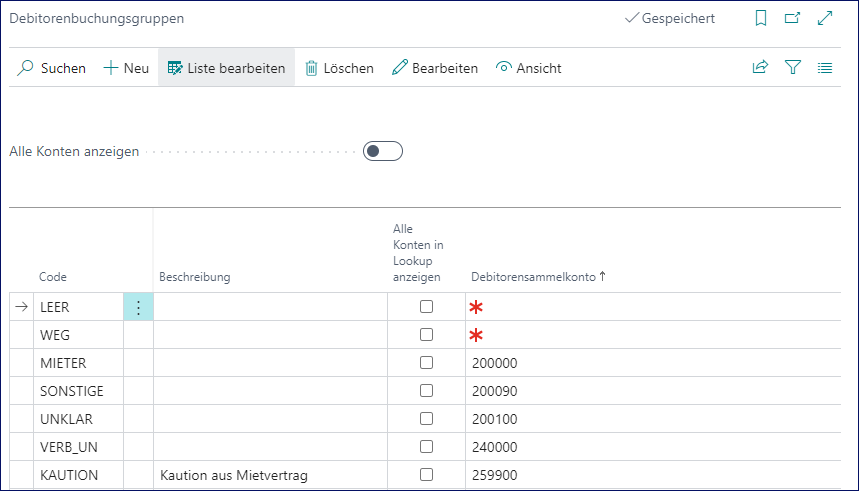
Task: Open the three-dot menu for row LEER
Action: tap(139, 307)
